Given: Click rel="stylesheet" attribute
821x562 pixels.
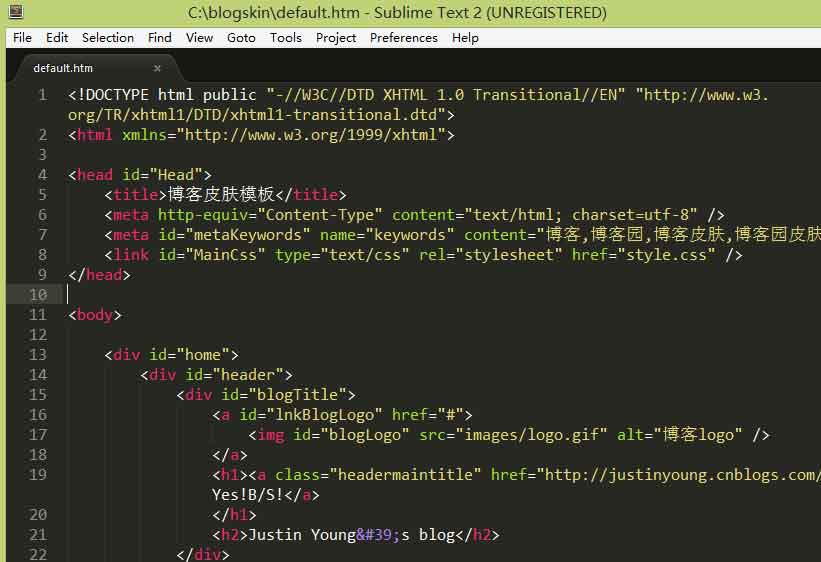Looking at the screenshot, I should coord(490,255).
